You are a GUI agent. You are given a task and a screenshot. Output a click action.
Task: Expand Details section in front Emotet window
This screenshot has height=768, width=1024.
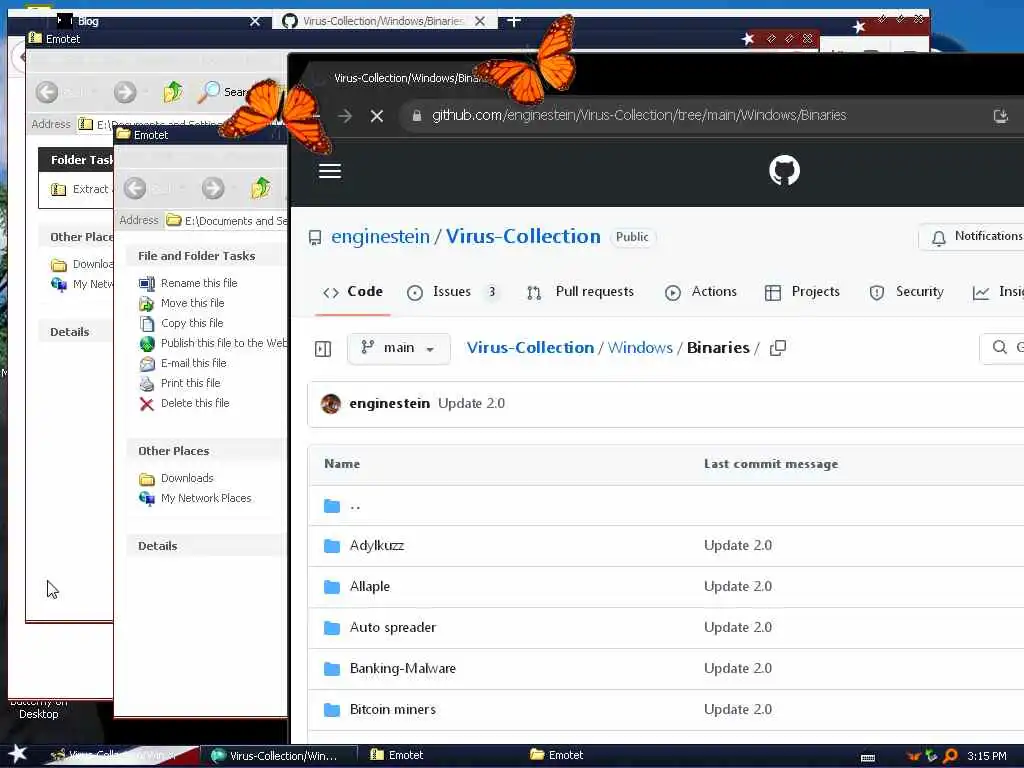[x=157, y=546]
